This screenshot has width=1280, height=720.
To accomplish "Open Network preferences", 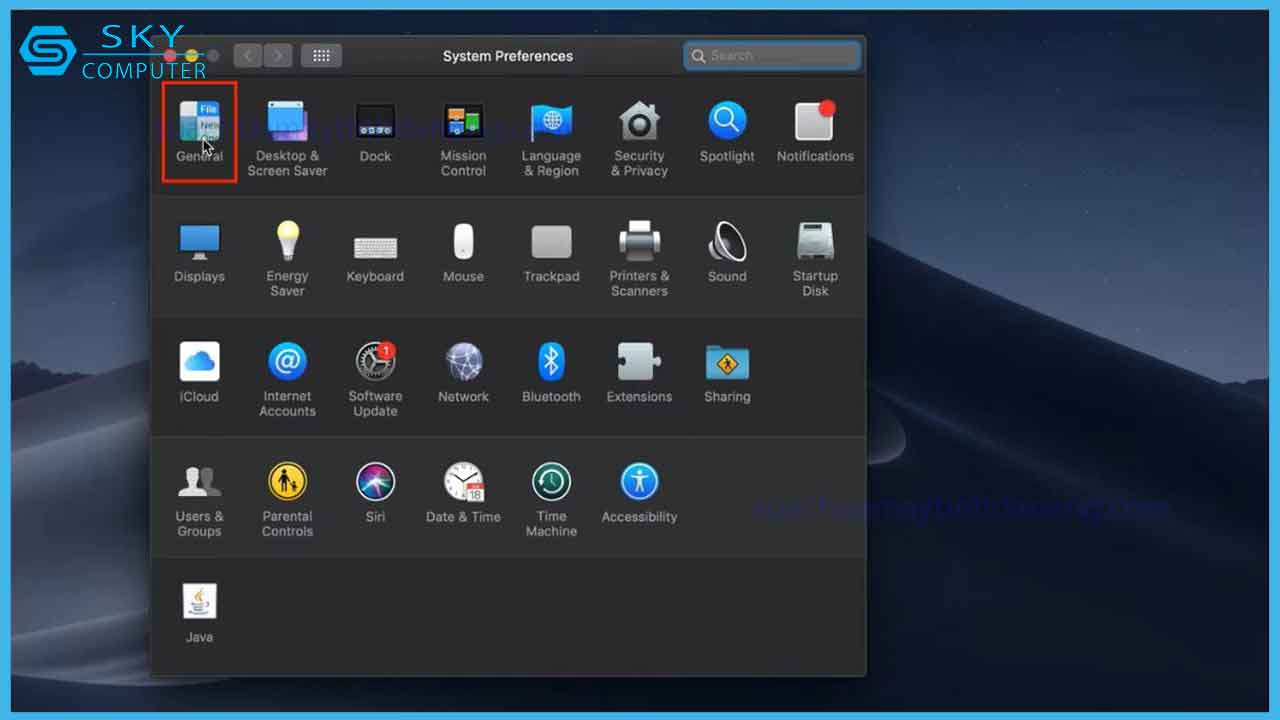I will [x=463, y=372].
